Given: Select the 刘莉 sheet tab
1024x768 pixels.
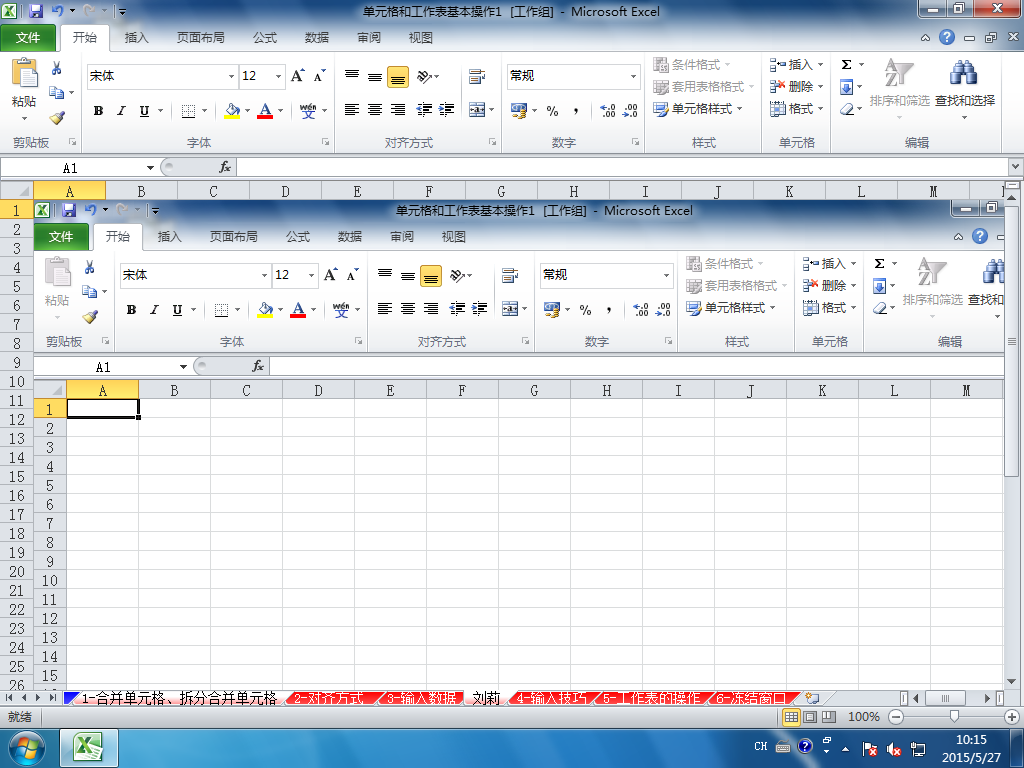Looking at the screenshot, I should (486, 698).
